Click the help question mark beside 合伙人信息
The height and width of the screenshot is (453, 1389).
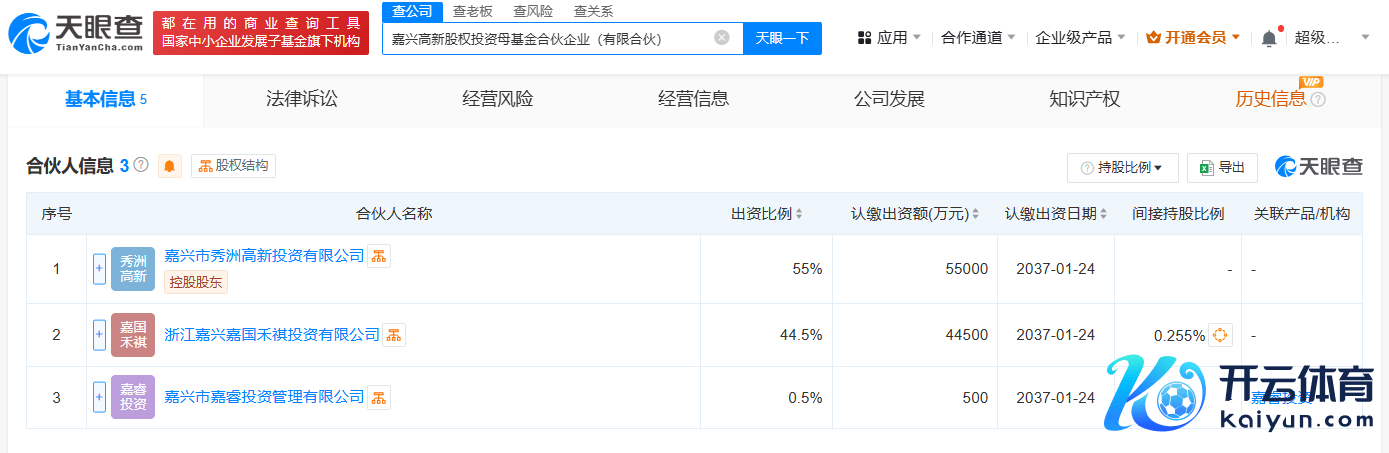(x=141, y=165)
